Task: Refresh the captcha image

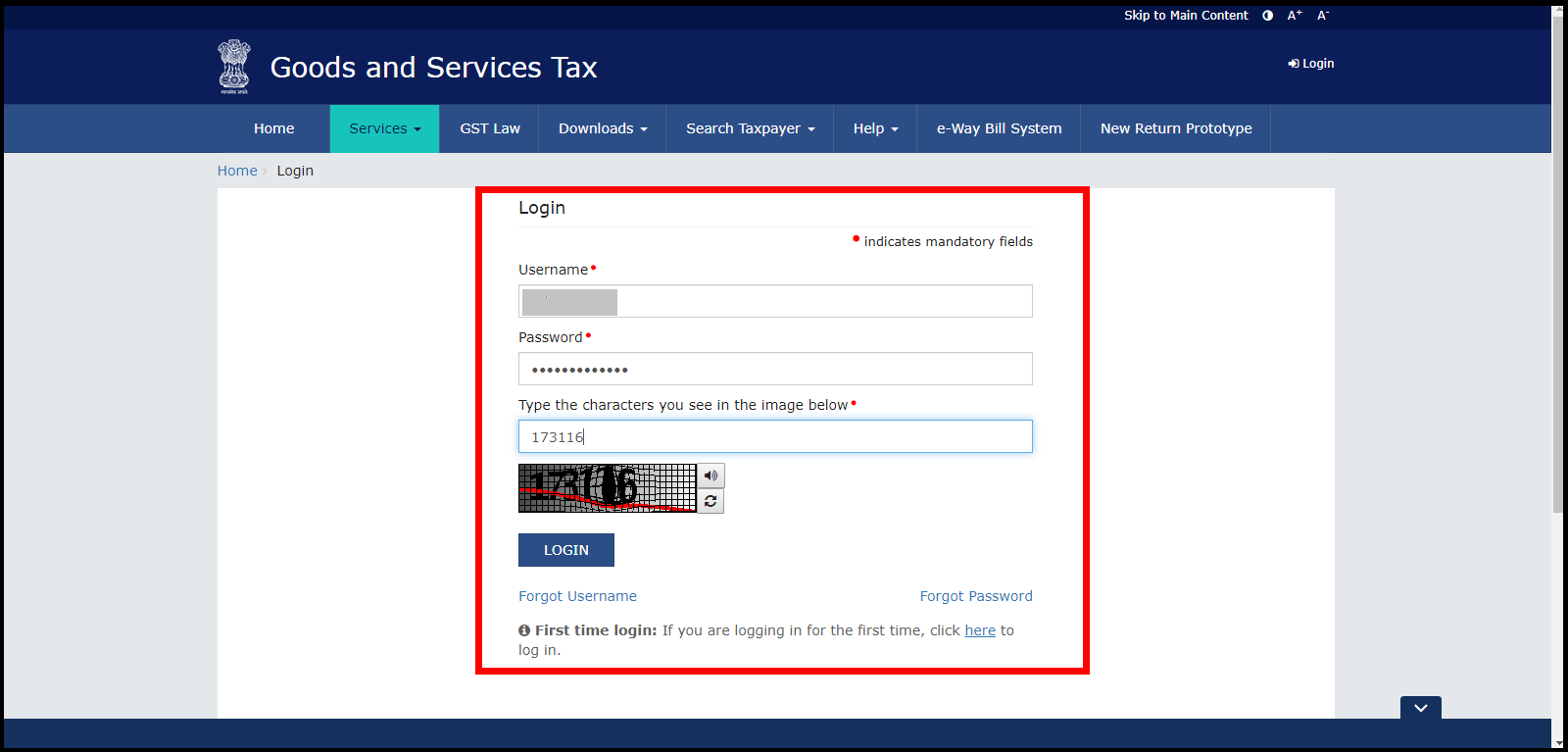Action: coord(710,501)
